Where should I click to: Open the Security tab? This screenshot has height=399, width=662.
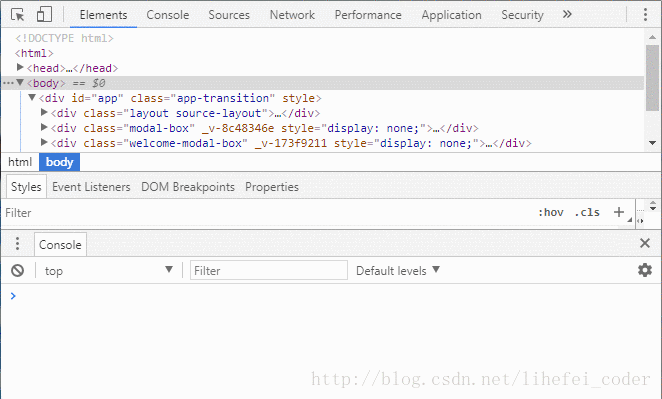(522, 15)
